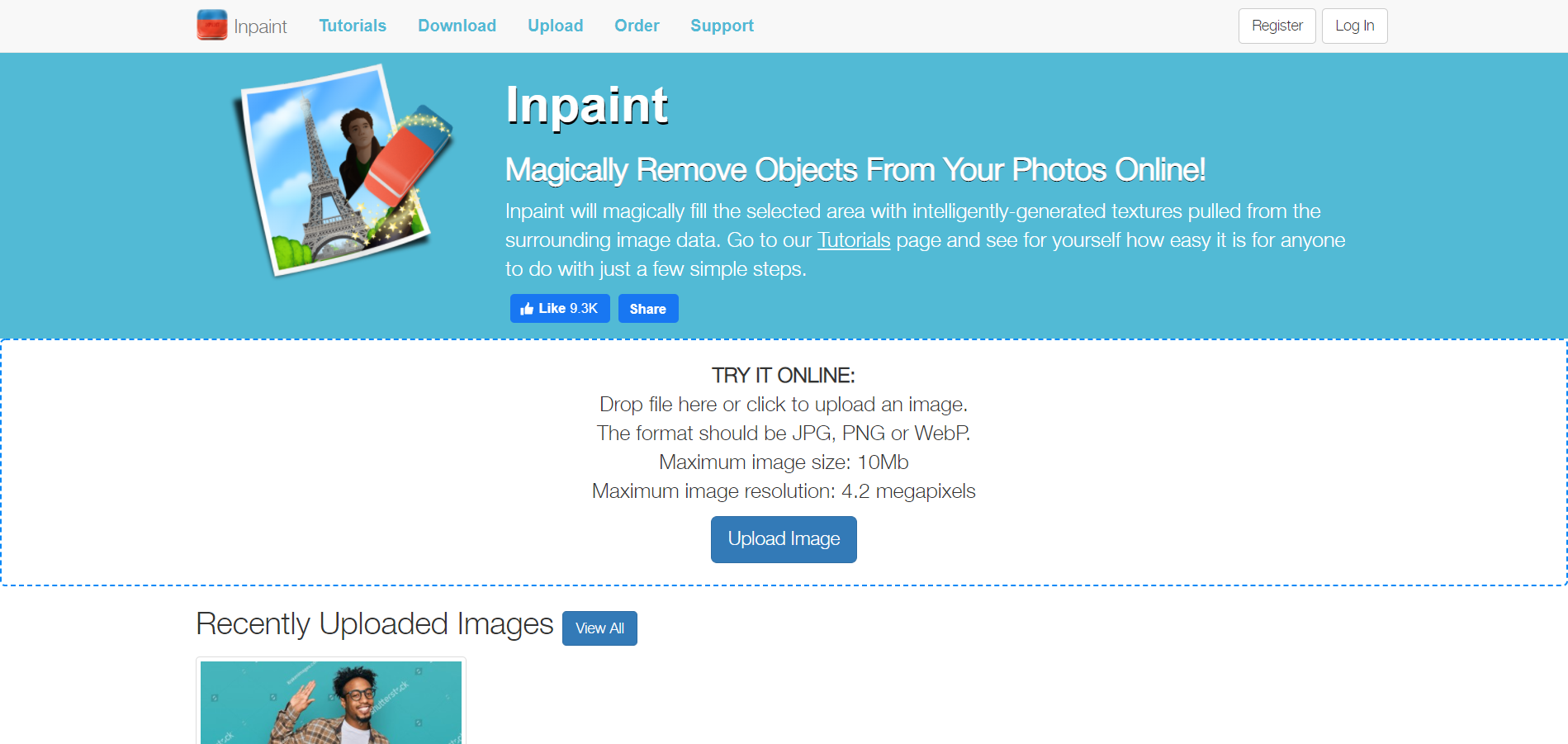Go to the Download page in the navbar
Viewport: 1568px width, 744px height.
[x=457, y=26]
